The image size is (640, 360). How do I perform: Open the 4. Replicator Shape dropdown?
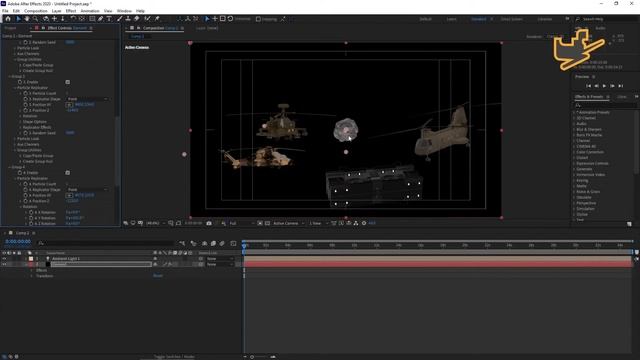87,190
